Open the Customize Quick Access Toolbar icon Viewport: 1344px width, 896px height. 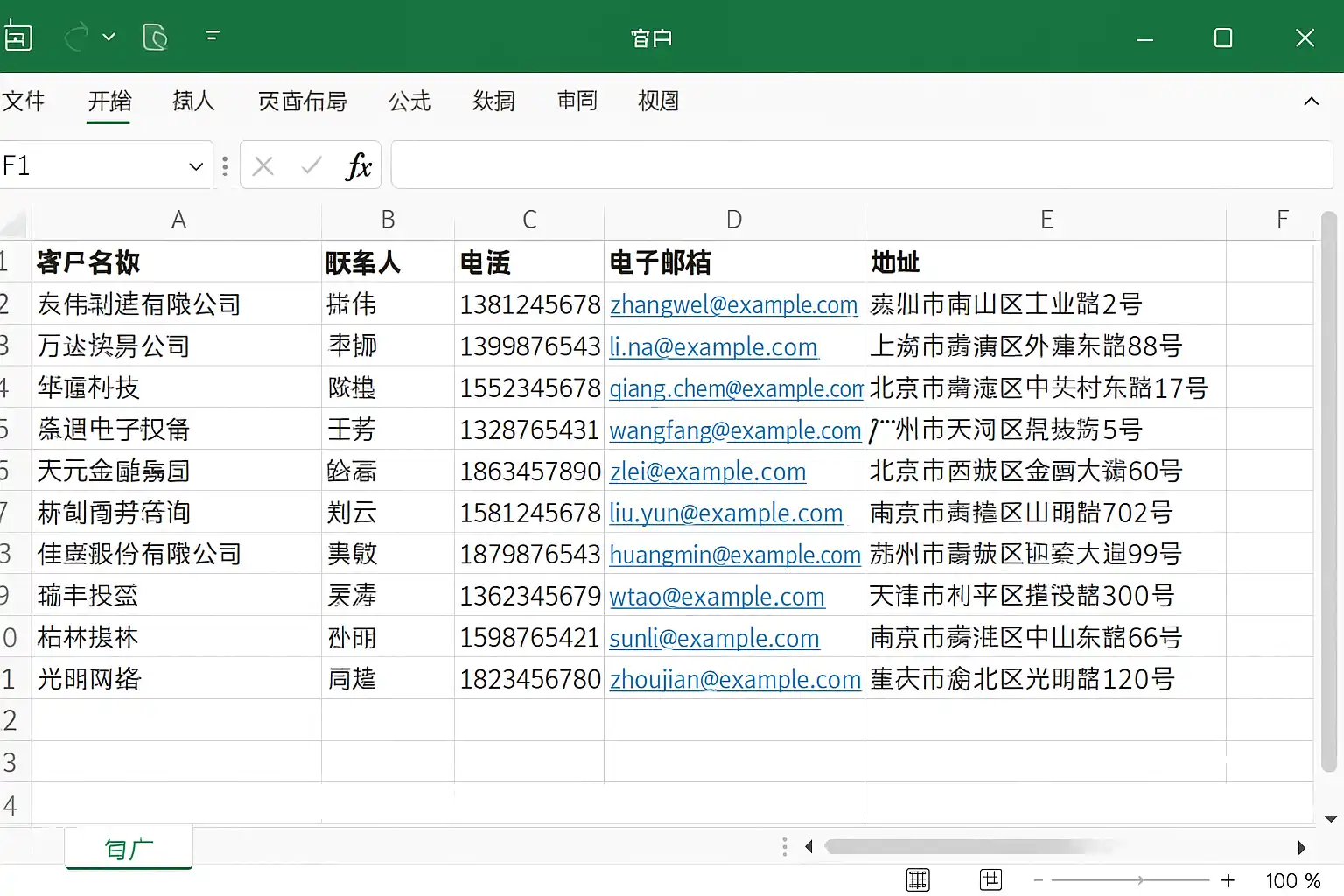point(212,37)
